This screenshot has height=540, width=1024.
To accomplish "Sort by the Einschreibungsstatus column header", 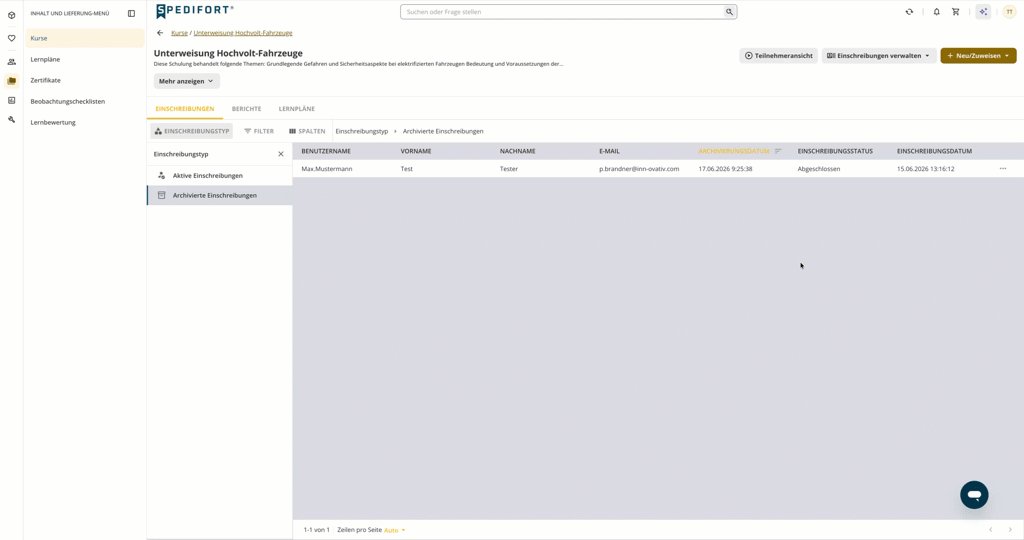I will 835,151.
